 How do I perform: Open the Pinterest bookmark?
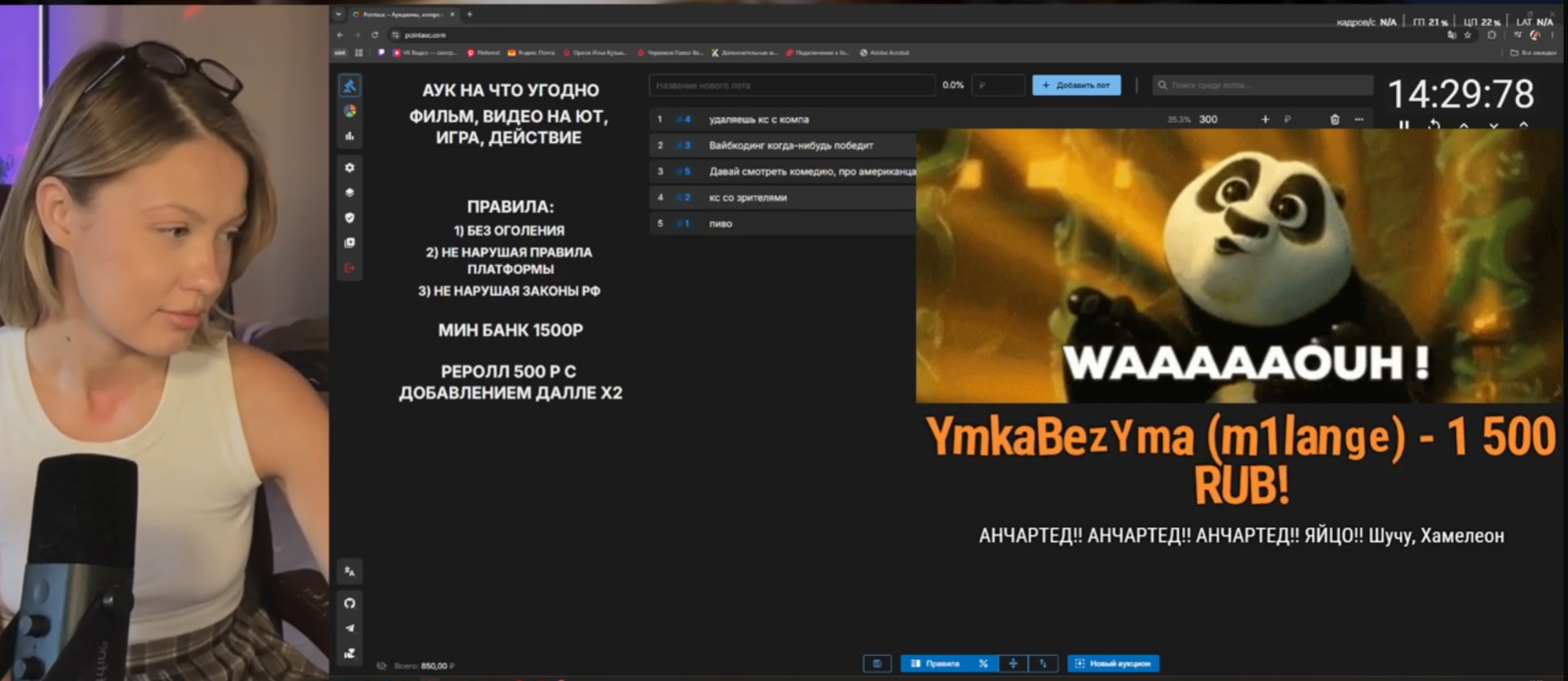click(x=484, y=53)
